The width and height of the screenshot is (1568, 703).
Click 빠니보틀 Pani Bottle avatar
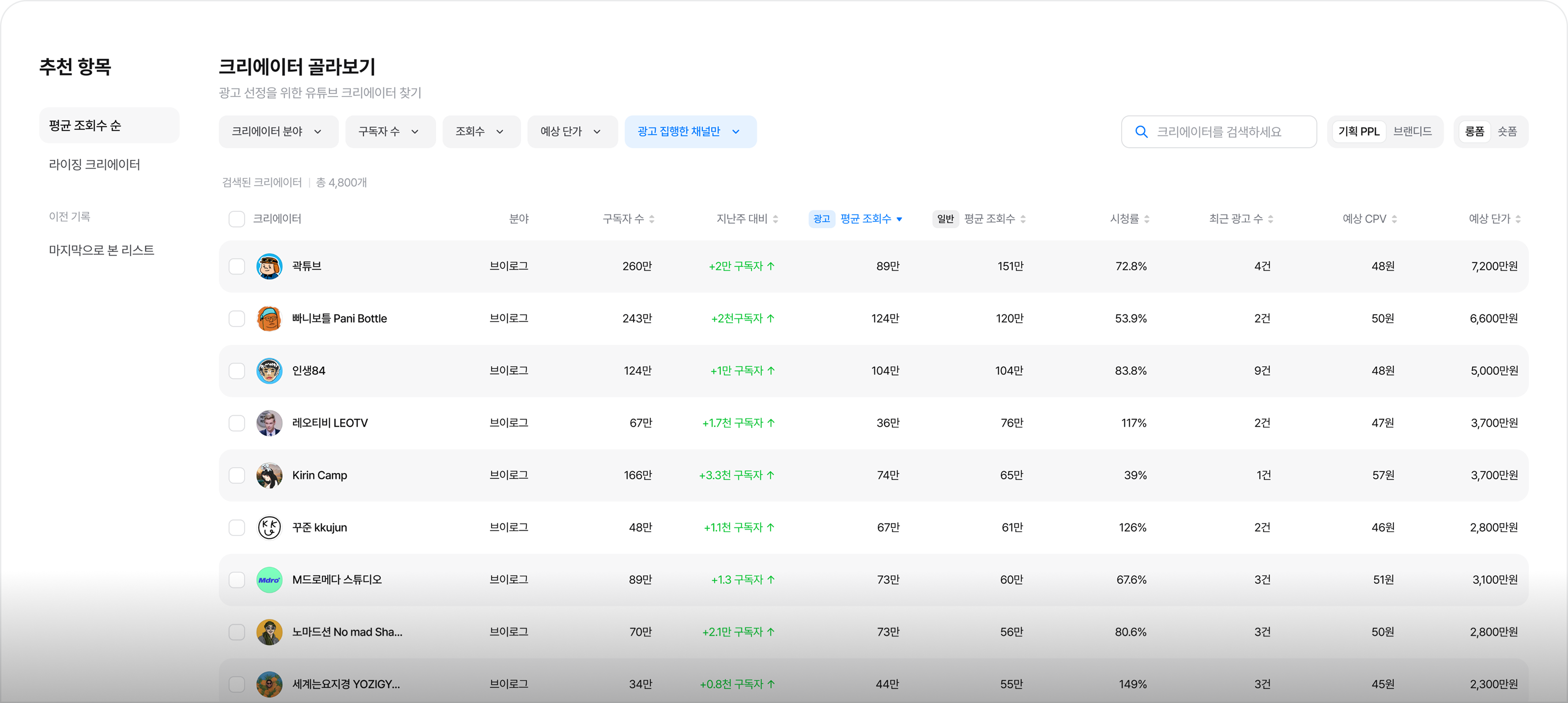pos(269,318)
